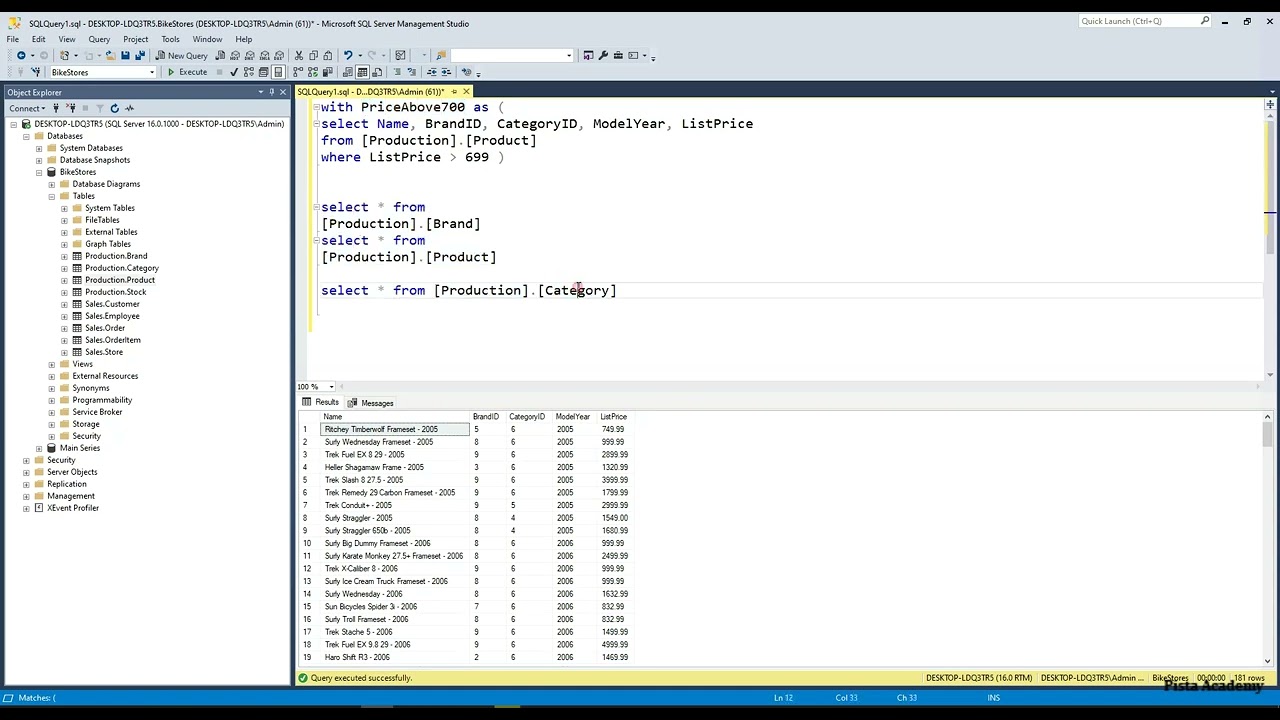This screenshot has width=1280, height=720.
Task: Open the Tools menu
Action: click(x=170, y=39)
